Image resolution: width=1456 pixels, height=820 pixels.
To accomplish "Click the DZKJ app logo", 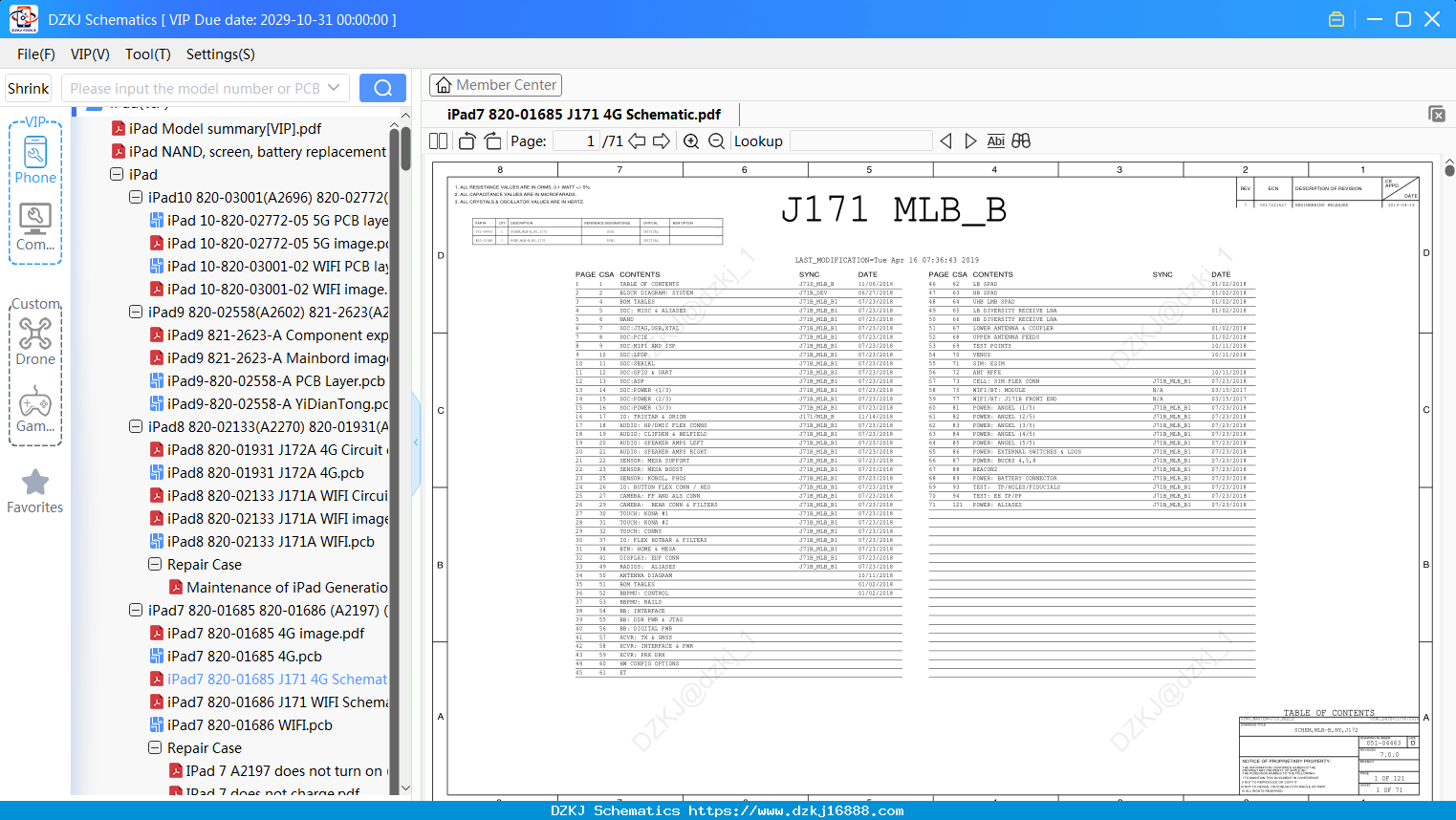I will 23,19.
